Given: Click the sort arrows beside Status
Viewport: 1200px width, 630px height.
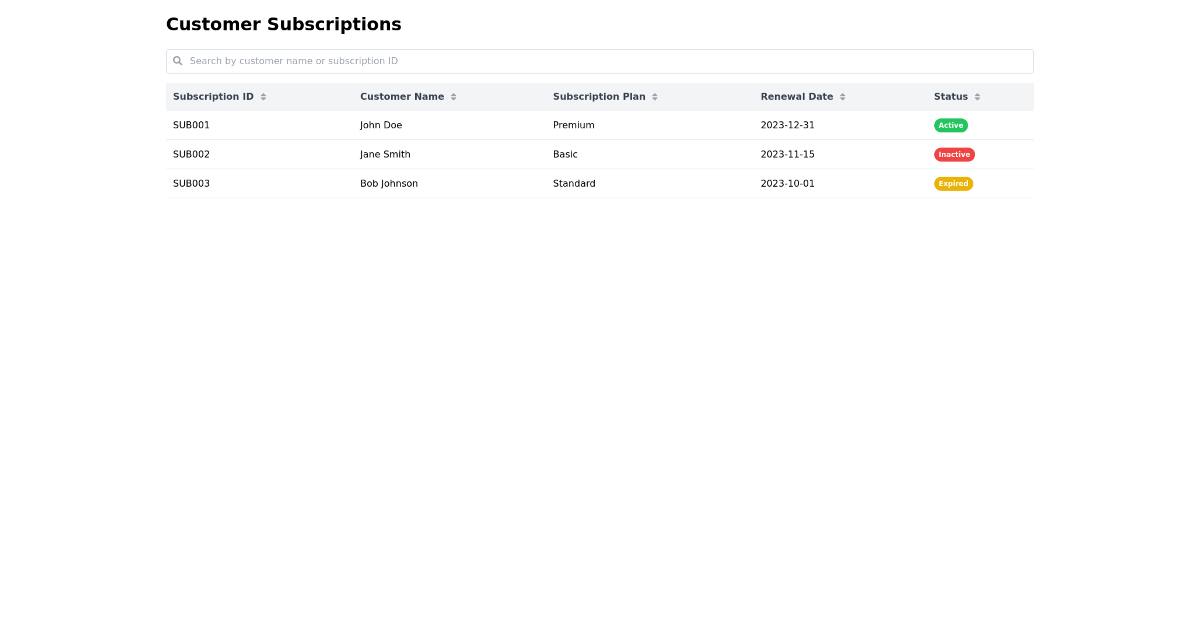Looking at the screenshot, I should (x=976, y=96).
